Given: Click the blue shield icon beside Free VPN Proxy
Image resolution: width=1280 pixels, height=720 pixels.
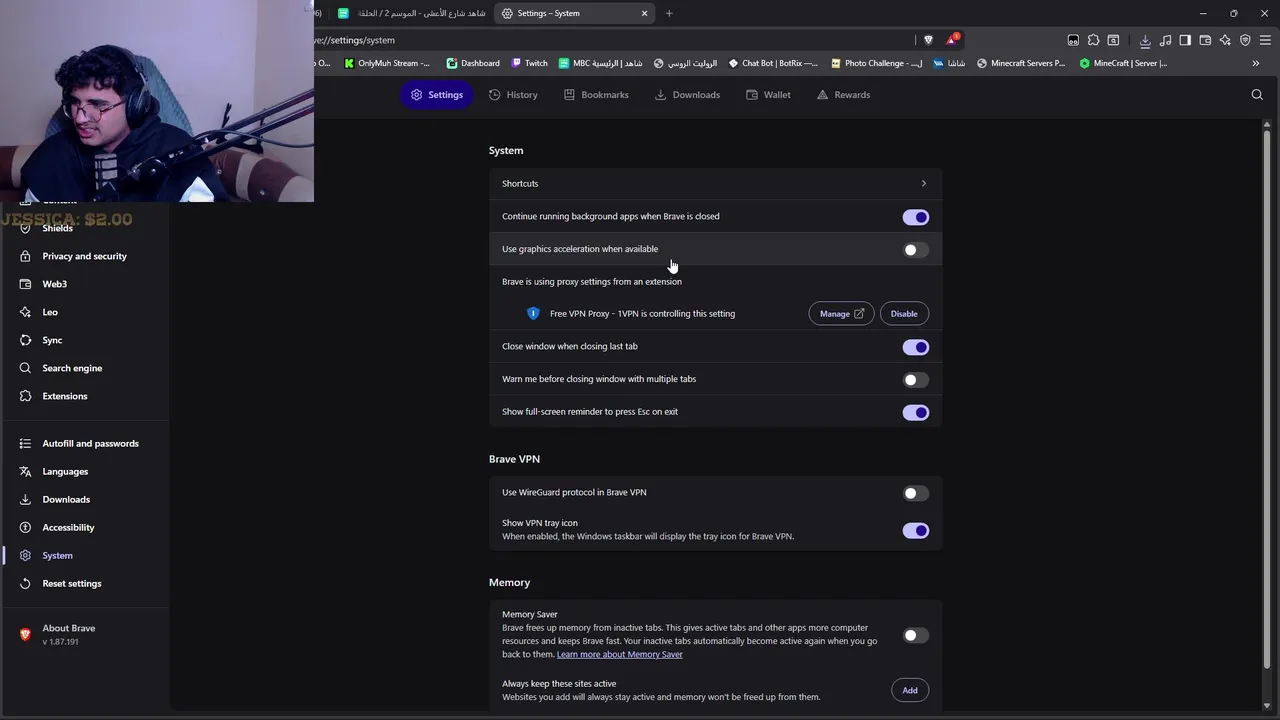Looking at the screenshot, I should click(533, 313).
